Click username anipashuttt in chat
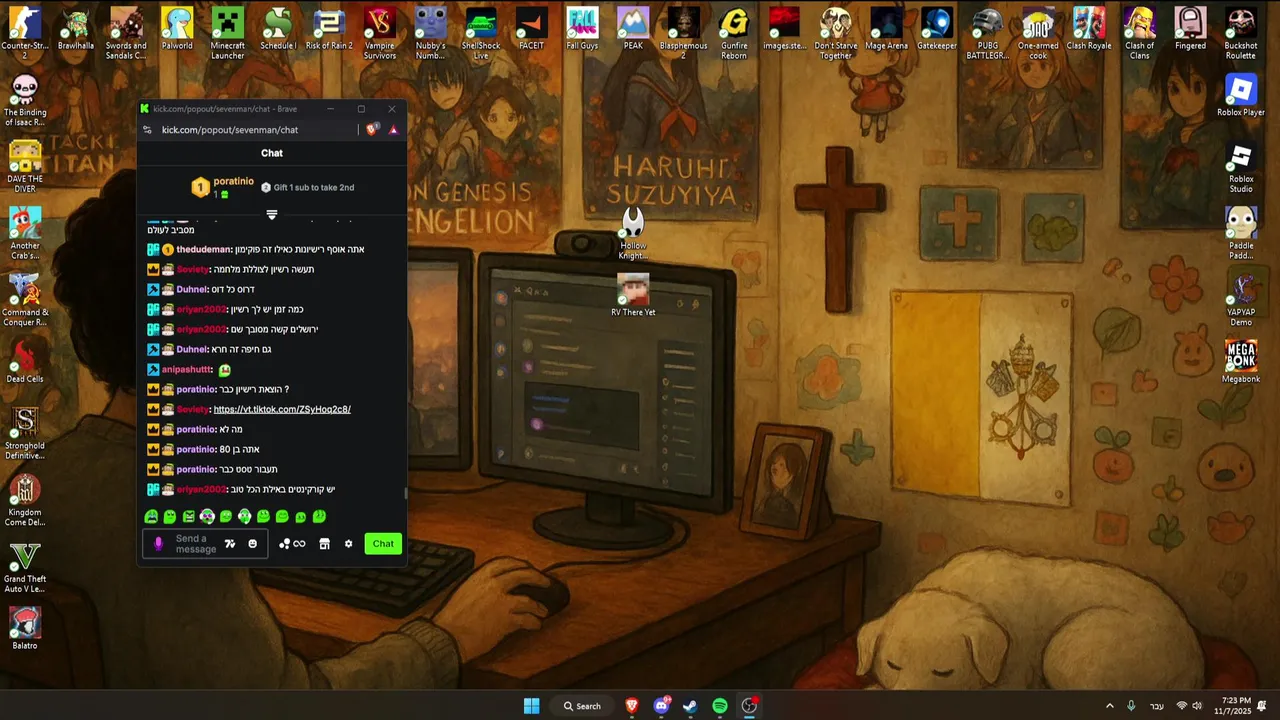 click(187, 369)
